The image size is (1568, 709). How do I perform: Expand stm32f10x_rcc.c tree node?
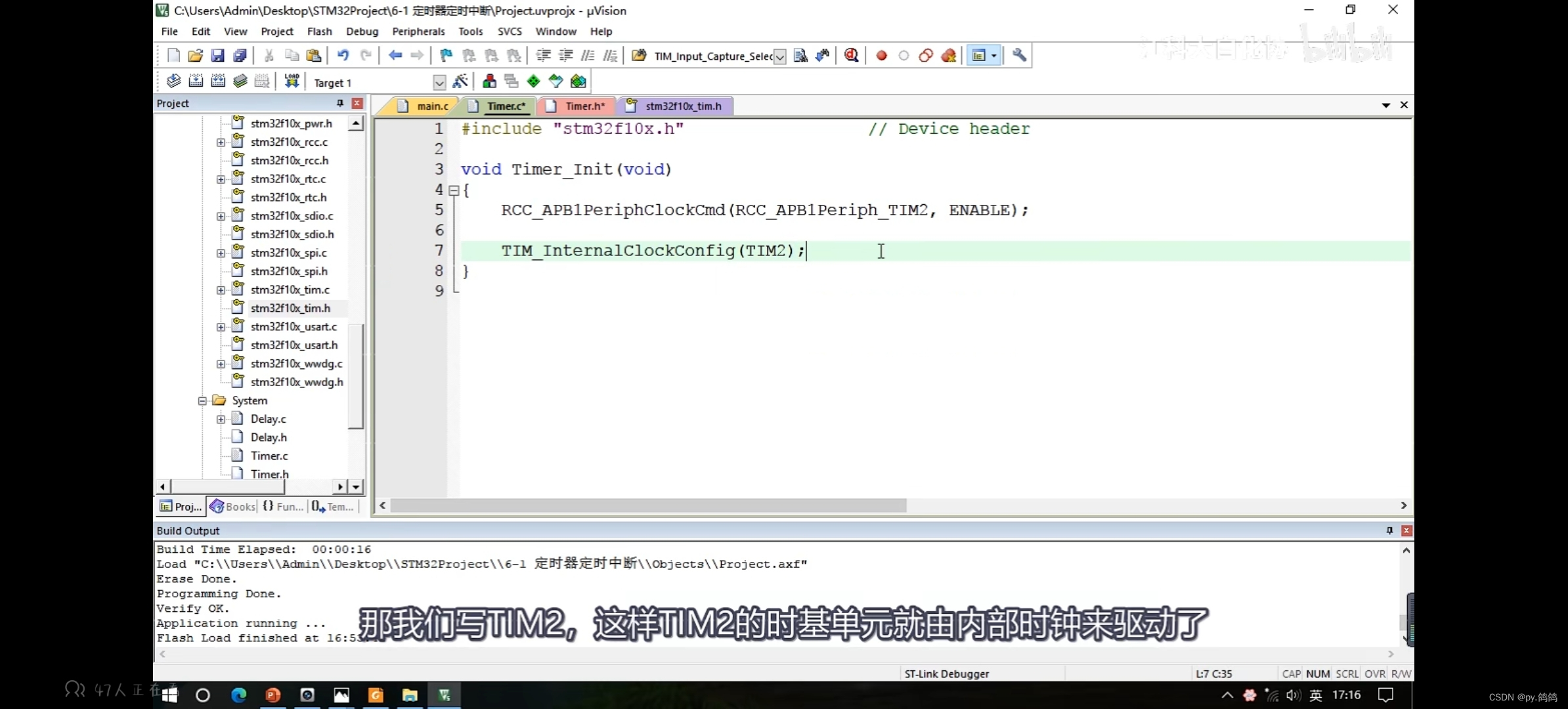[221, 142]
